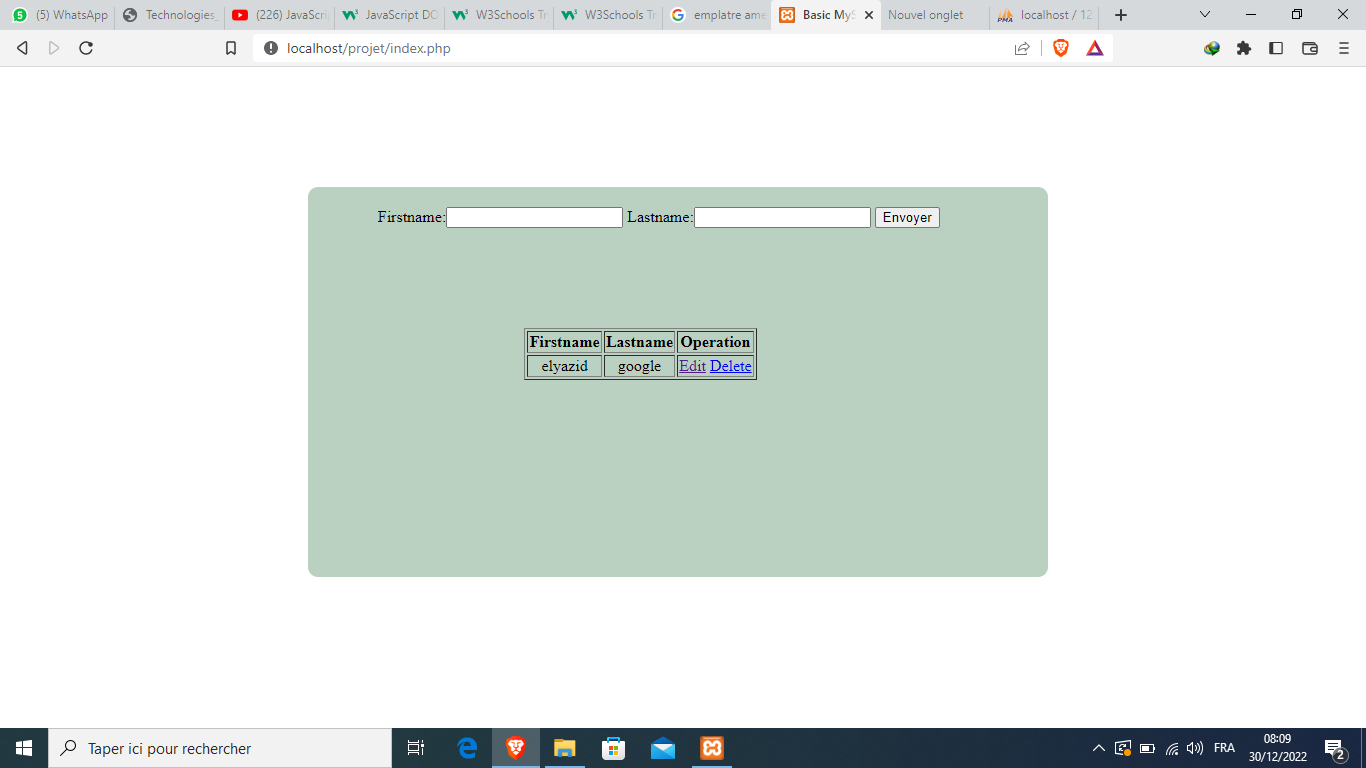This screenshot has width=1366, height=768.
Task: Switch to the YouTube JavaScript tab
Action: [x=279, y=15]
